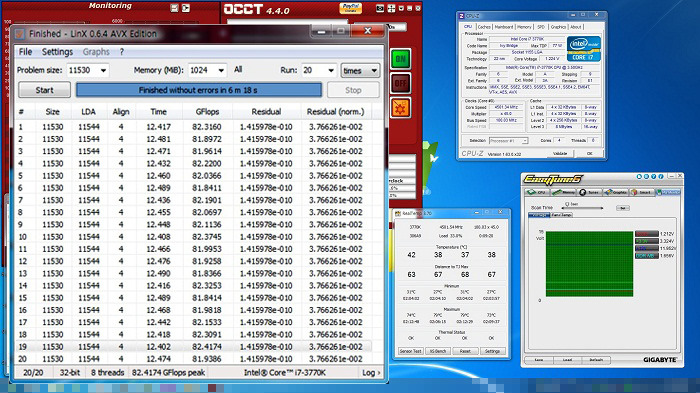Click the finished progress bar in LinX
This screenshot has height=393, width=700.
pyautogui.click(x=198, y=90)
